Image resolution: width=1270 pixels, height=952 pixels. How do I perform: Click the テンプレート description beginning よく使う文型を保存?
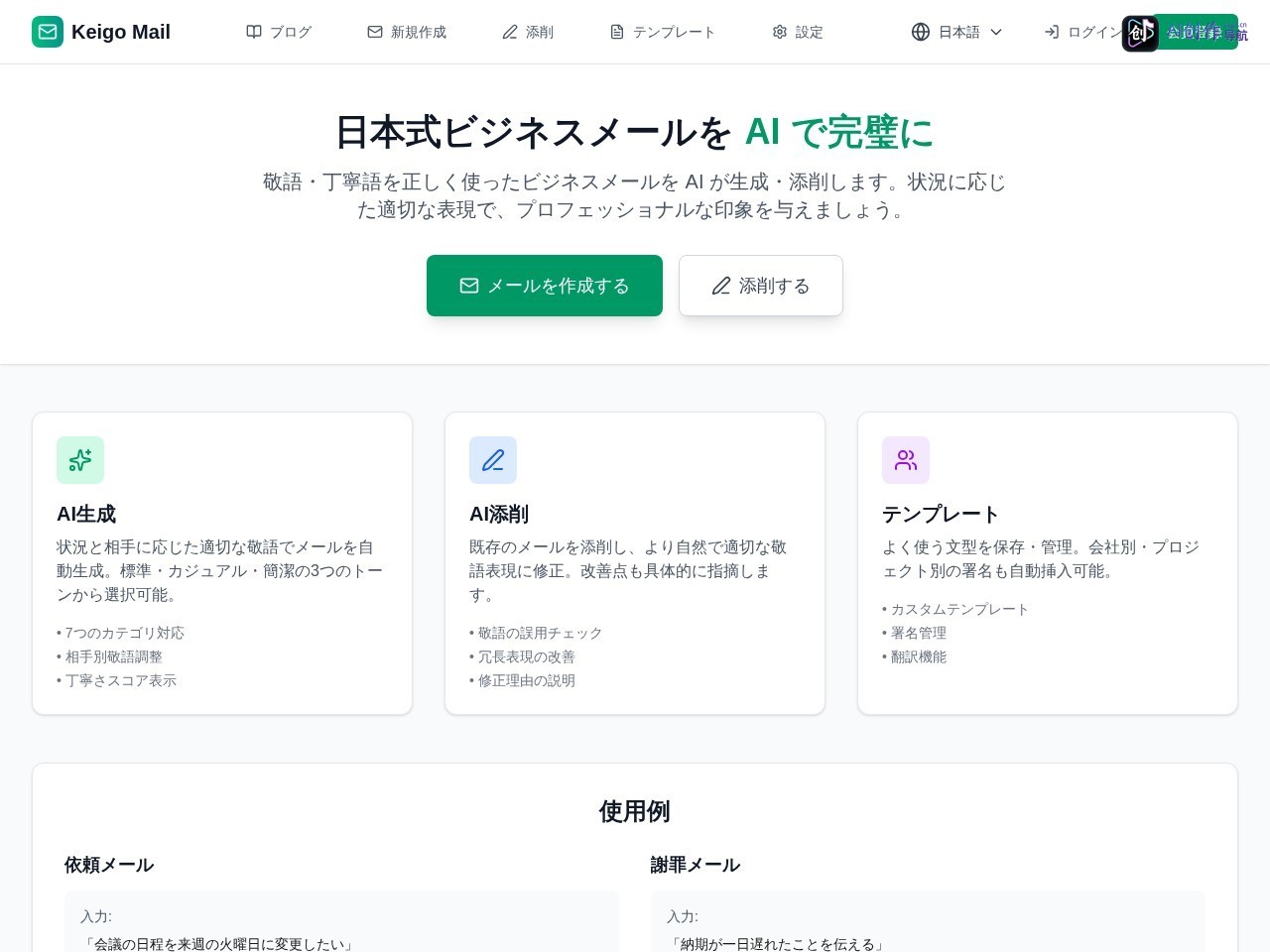[1041, 559]
